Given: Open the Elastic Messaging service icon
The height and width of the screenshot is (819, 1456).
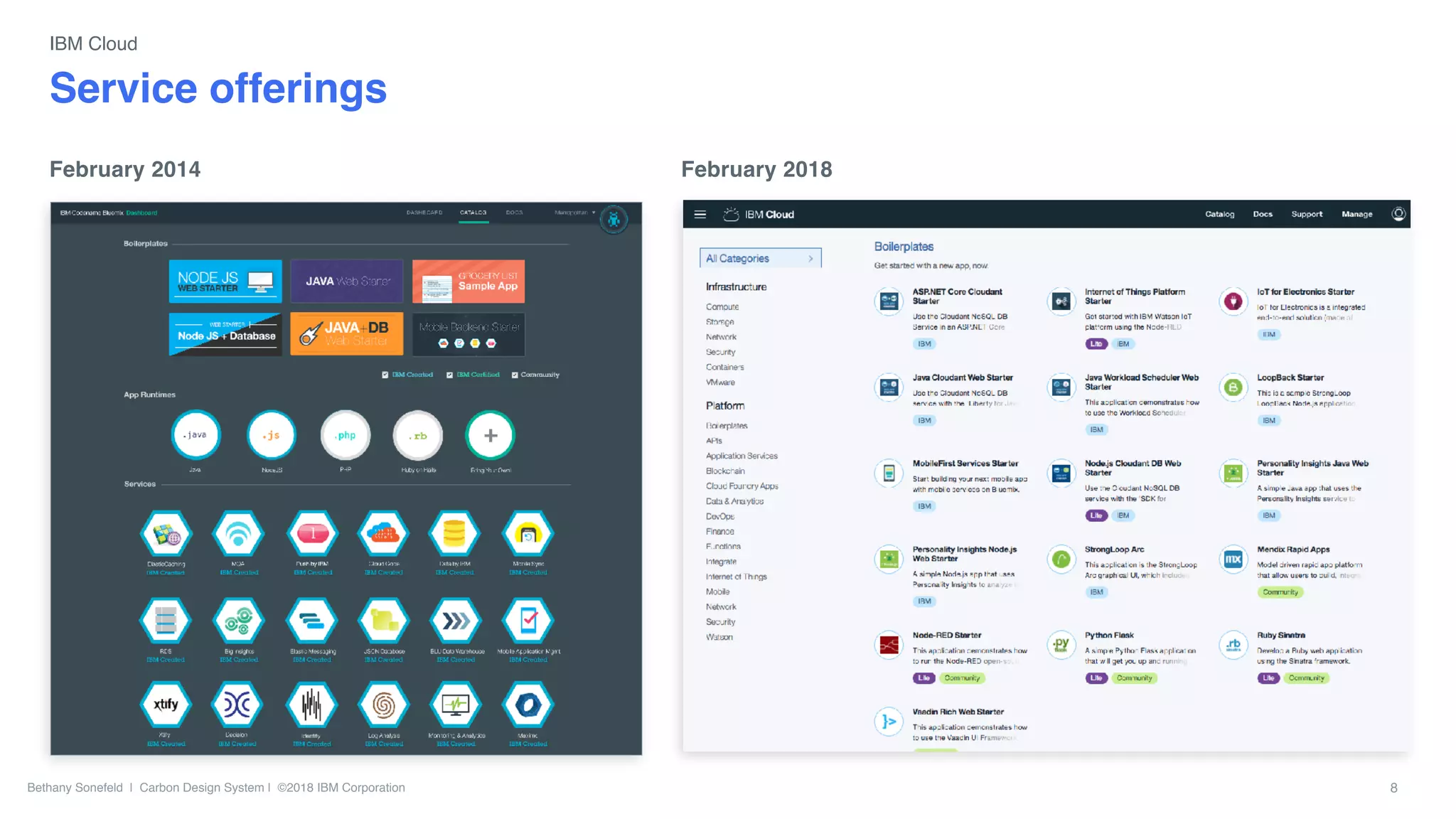Looking at the screenshot, I should 312,621.
